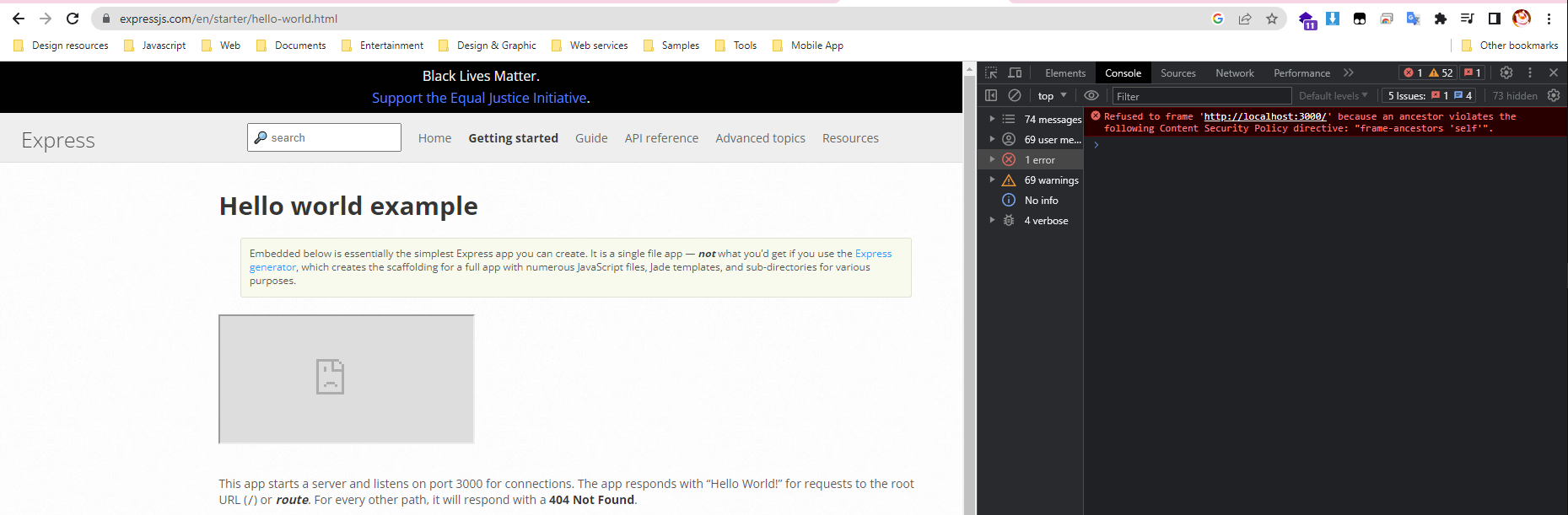Go back with the browser back arrow
The image size is (1568, 515).
(19, 19)
